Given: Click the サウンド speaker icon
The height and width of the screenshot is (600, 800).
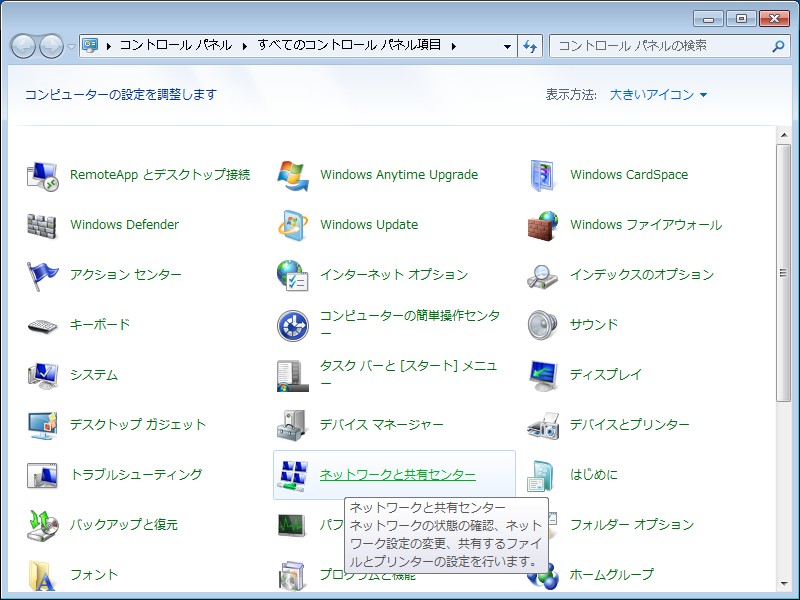Looking at the screenshot, I should tap(543, 325).
